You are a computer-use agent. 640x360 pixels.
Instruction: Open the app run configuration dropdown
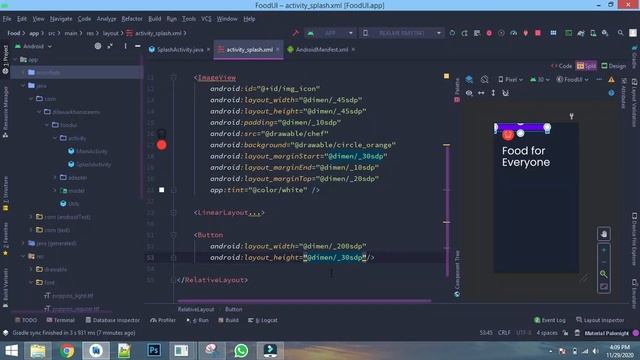coord(331,33)
